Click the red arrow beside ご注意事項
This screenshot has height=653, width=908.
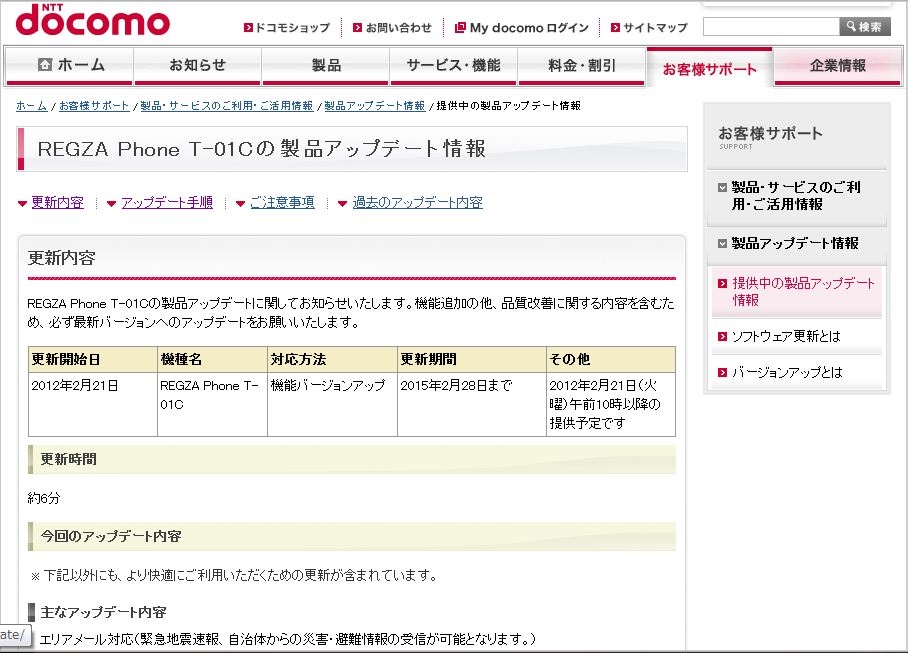point(241,204)
